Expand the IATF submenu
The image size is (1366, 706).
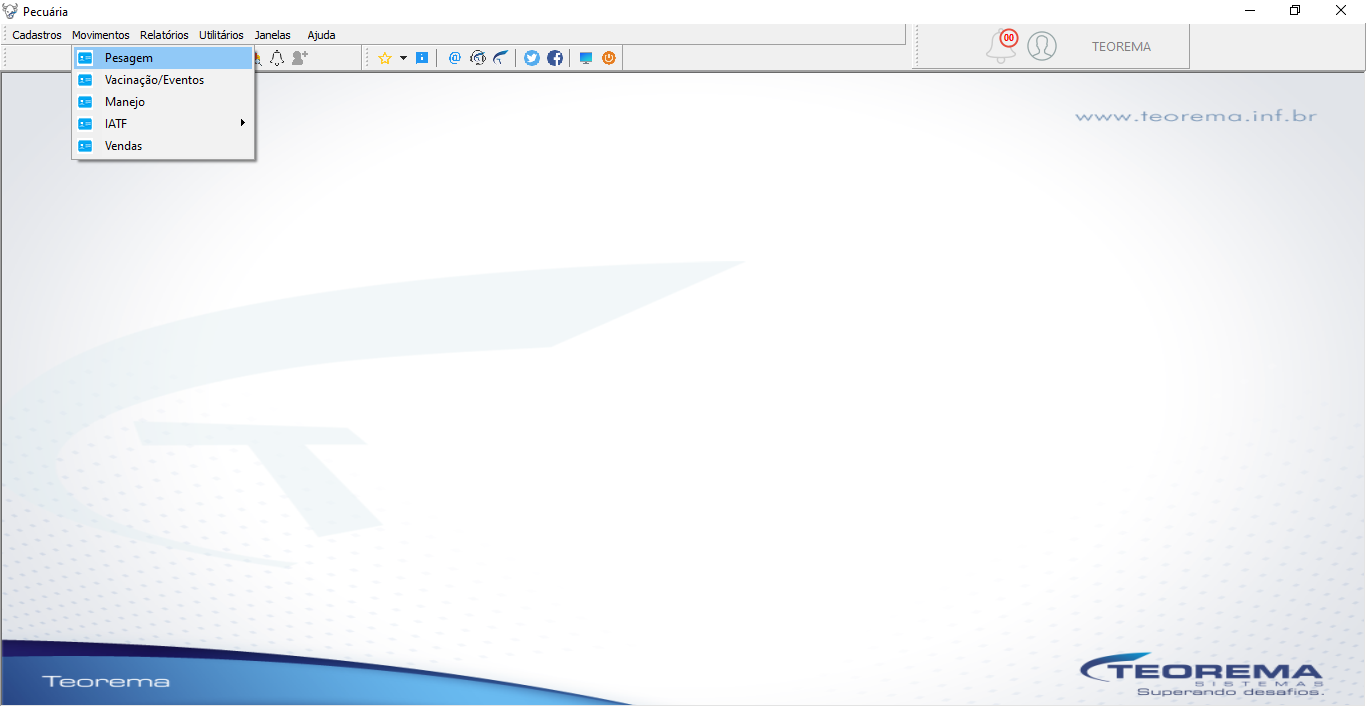coord(163,124)
